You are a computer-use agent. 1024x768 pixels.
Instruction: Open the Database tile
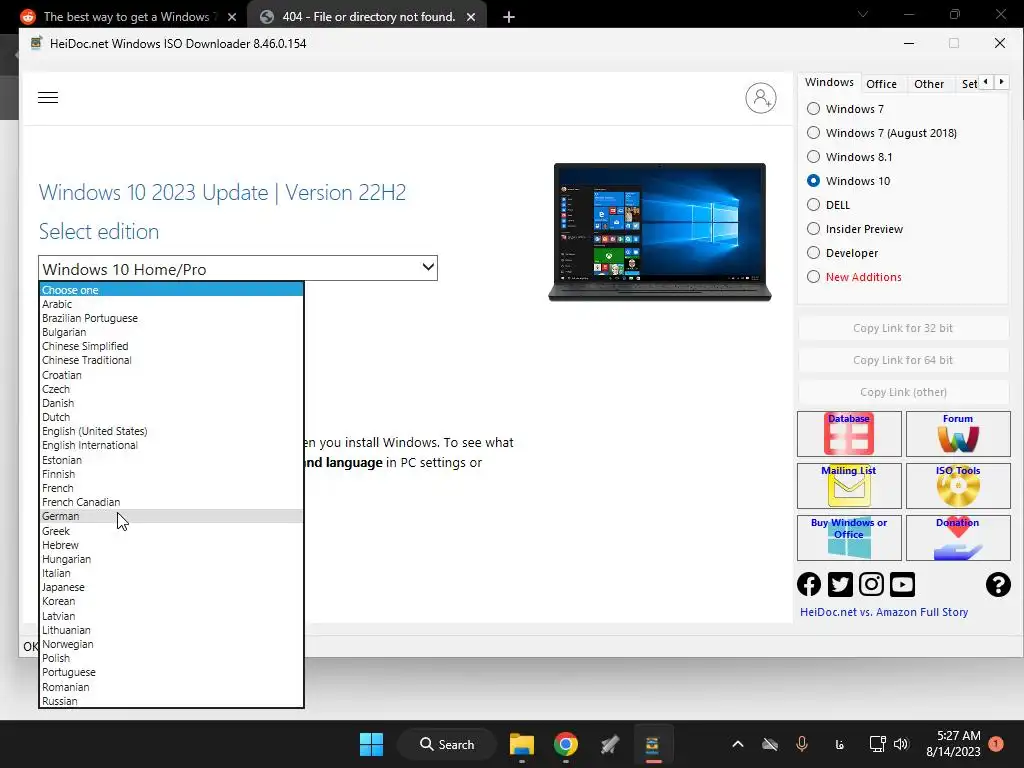849,434
